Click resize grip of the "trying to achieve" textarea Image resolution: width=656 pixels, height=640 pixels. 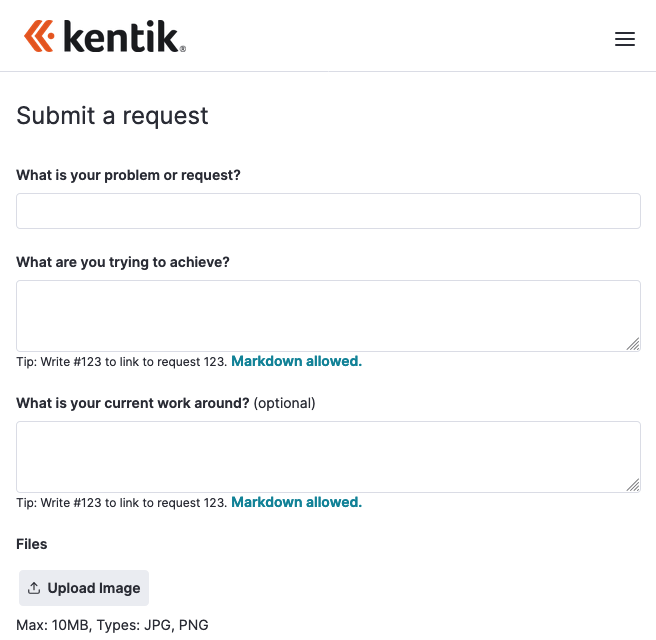tap(633, 344)
